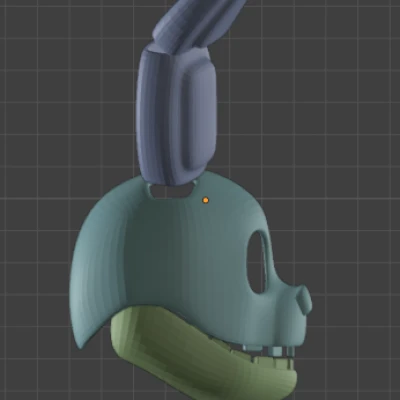Click the orange object origin dot
This screenshot has height=400, width=400.
206,200
